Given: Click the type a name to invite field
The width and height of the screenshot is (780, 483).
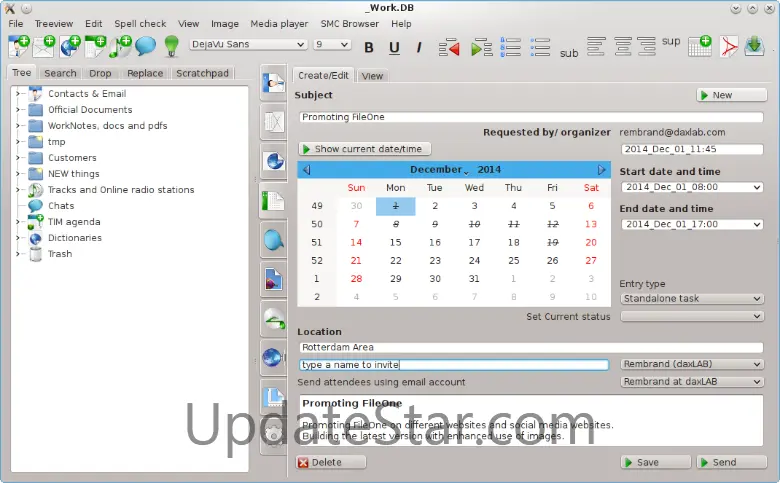Looking at the screenshot, I should 454,365.
